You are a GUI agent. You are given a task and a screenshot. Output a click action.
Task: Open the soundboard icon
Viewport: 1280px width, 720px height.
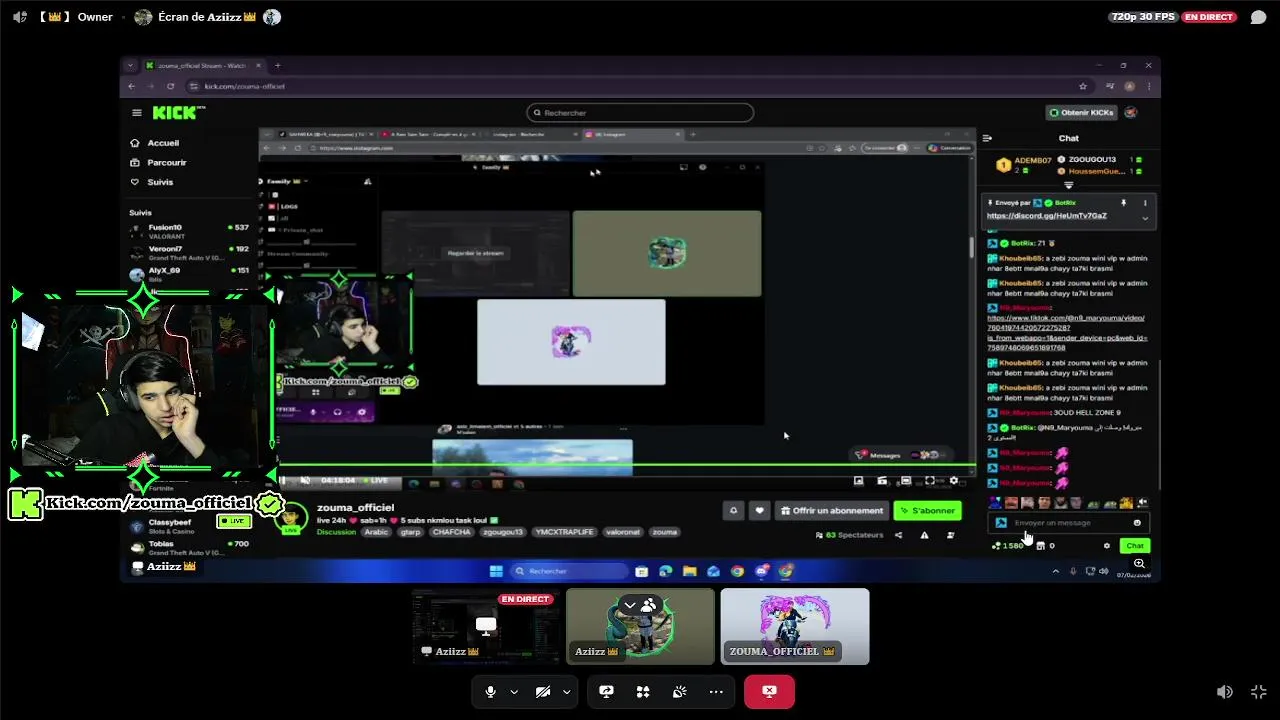679,691
